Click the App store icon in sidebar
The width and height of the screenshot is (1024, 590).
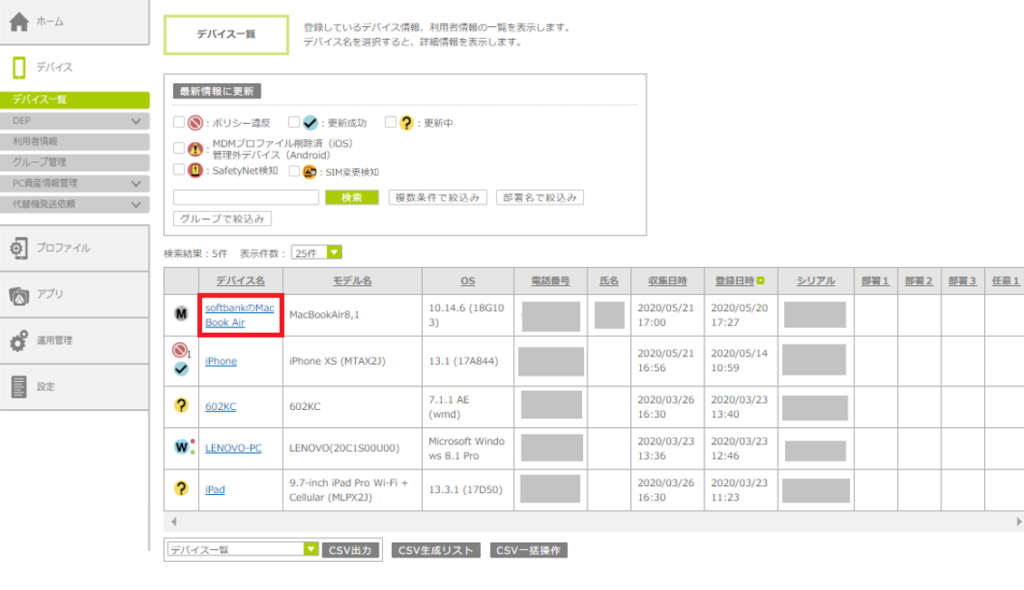tap(19, 294)
